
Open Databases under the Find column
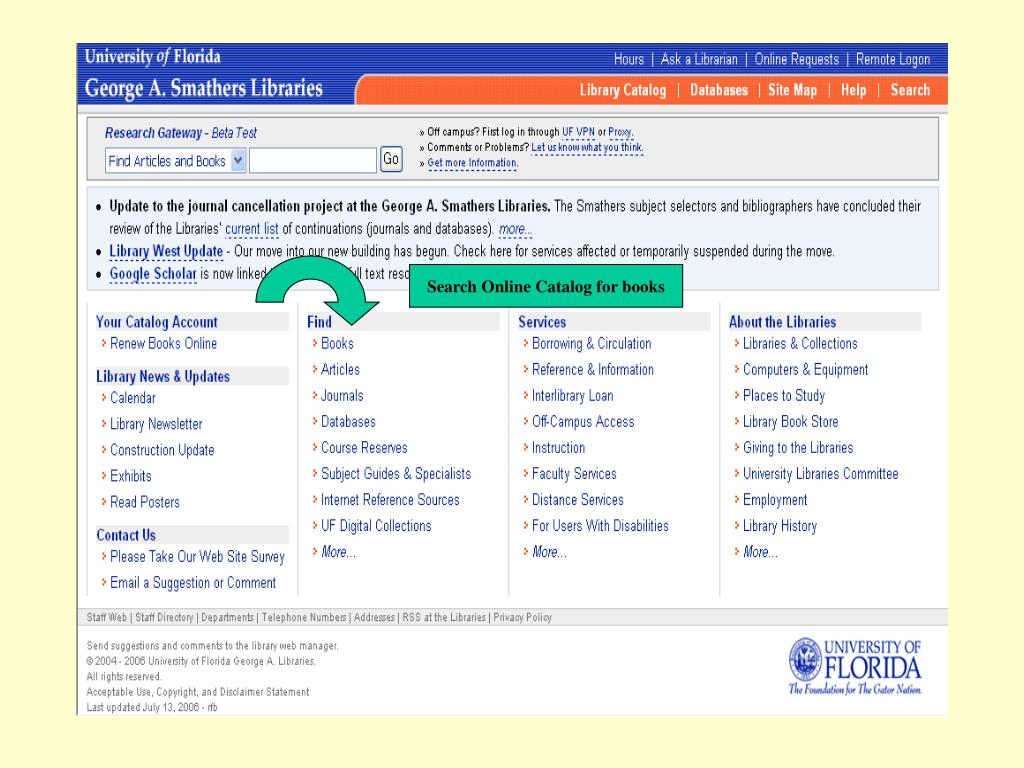[348, 422]
